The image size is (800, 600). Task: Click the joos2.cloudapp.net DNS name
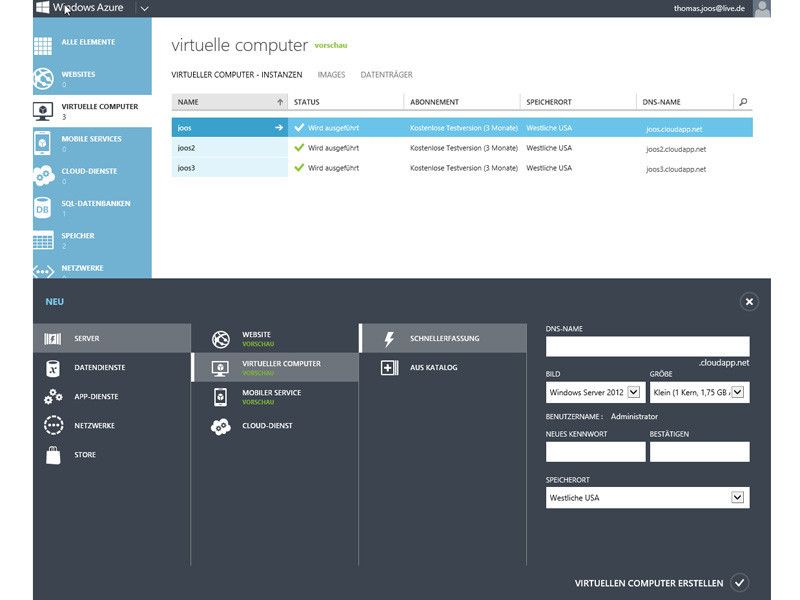tap(676, 149)
